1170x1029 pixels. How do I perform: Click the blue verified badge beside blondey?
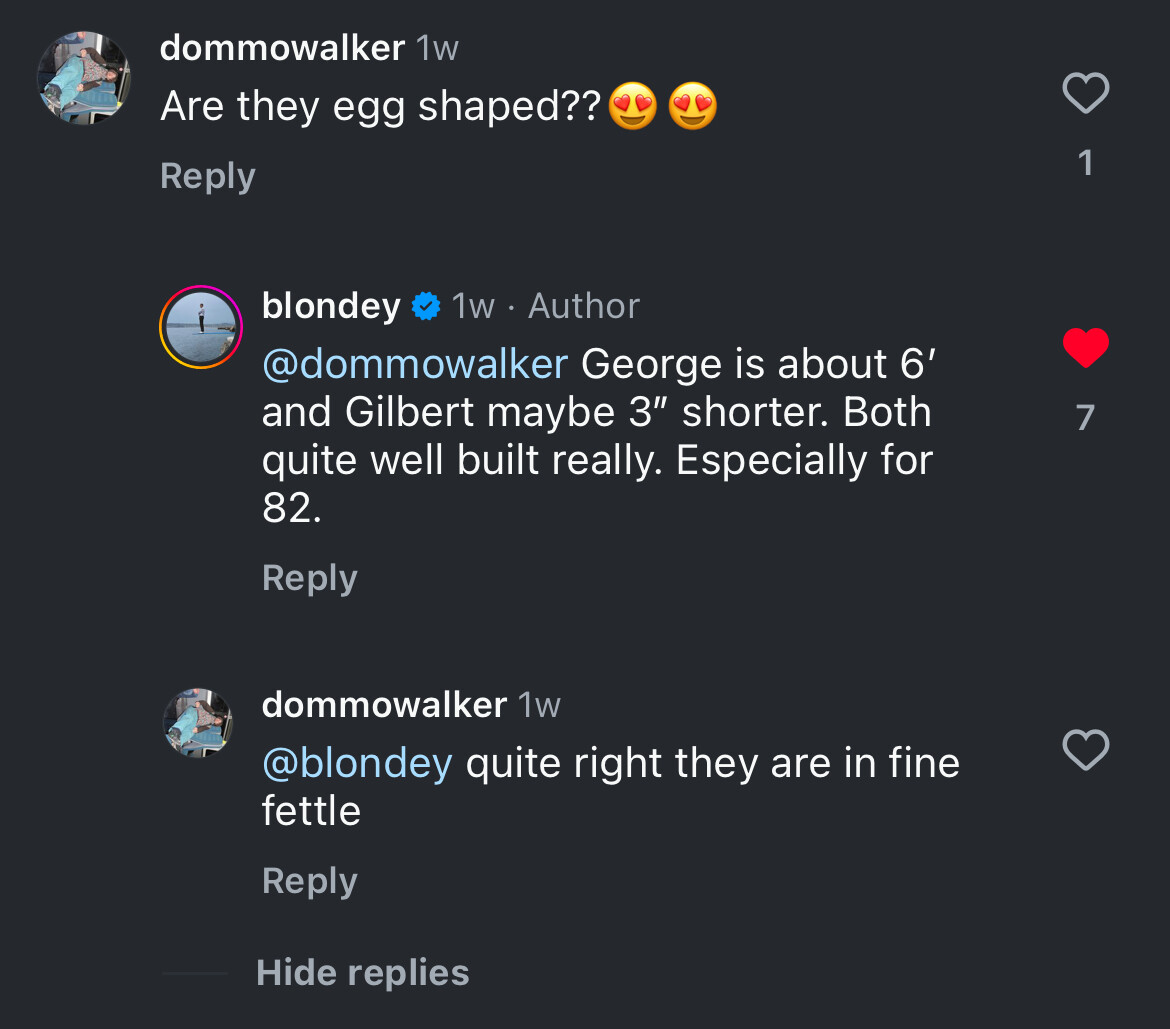coord(426,306)
